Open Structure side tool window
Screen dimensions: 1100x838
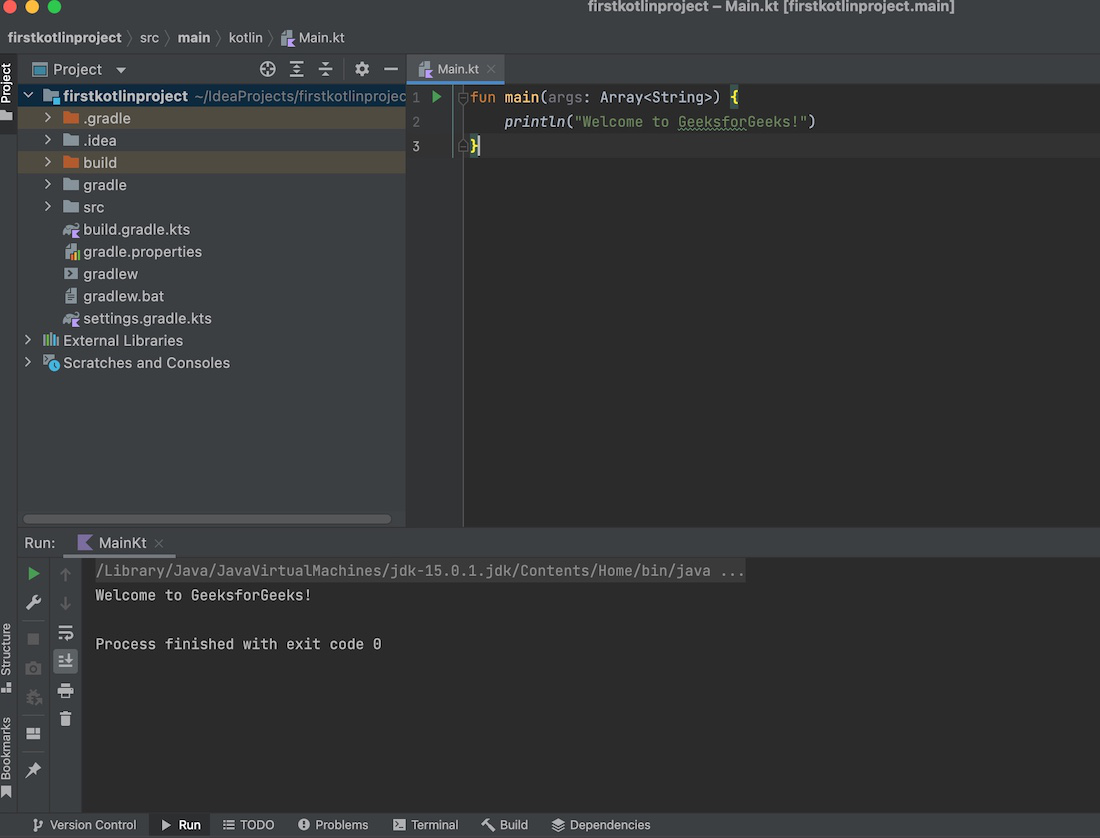click(7, 657)
